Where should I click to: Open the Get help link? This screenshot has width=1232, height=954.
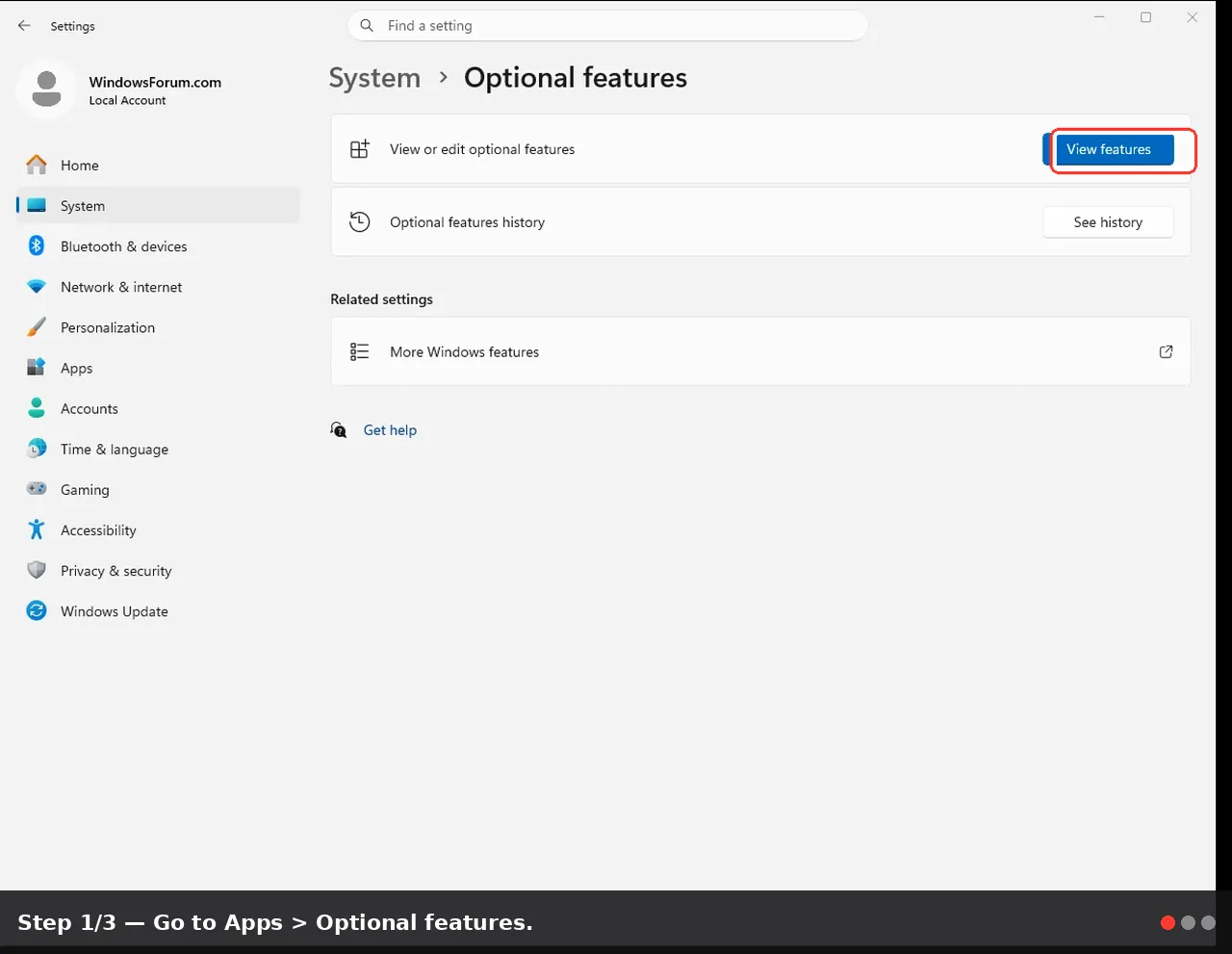coord(390,430)
